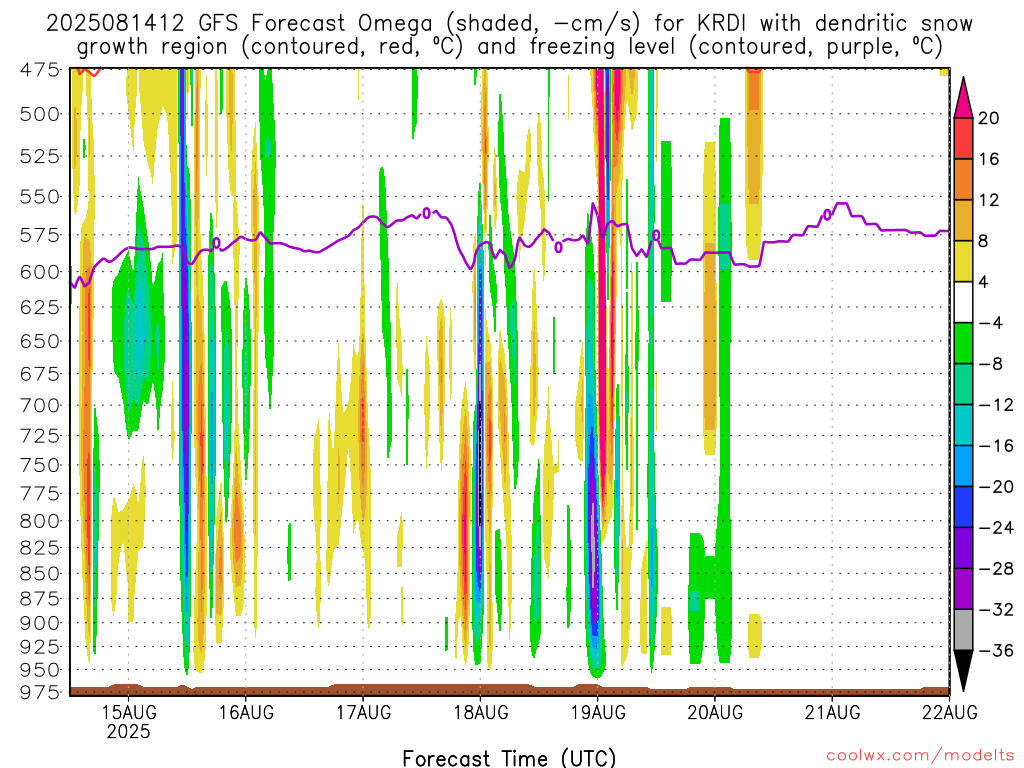
Task: Click the 20AUG time axis label
Action: click(715, 712)
